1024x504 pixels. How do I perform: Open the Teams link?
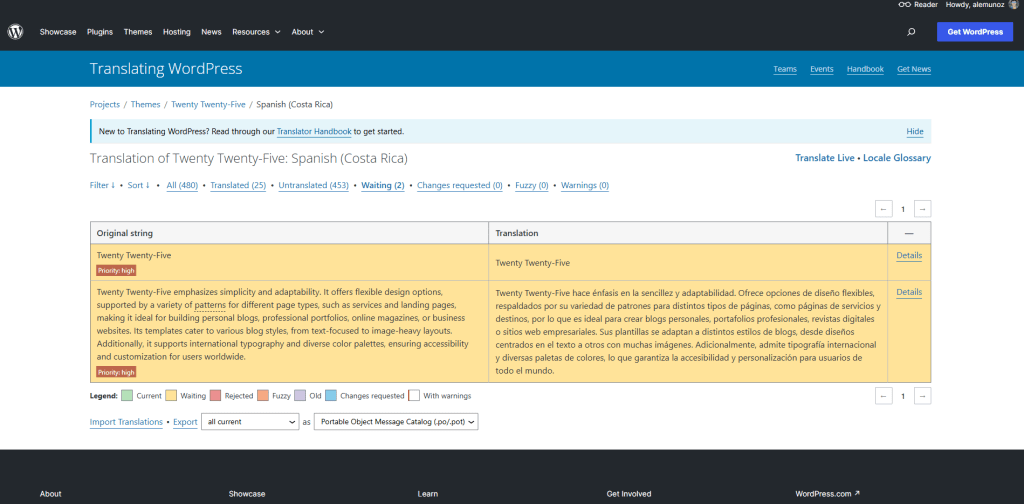[x=785, y=69]
